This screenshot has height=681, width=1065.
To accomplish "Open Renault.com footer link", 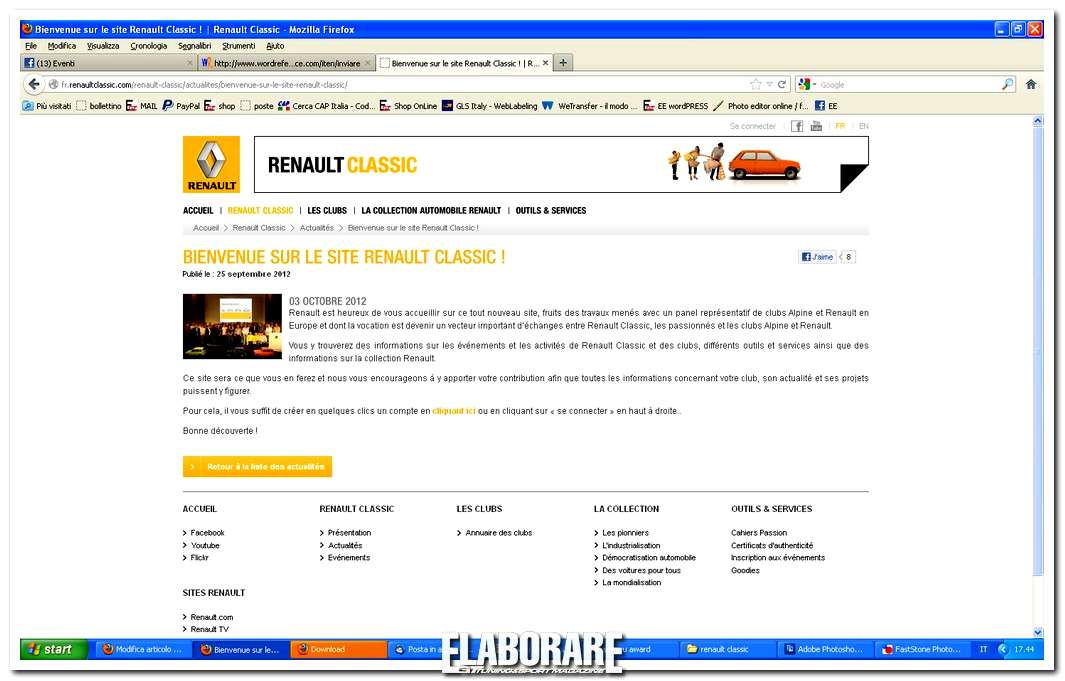I will pyautogui.click(x=211, y=617).
